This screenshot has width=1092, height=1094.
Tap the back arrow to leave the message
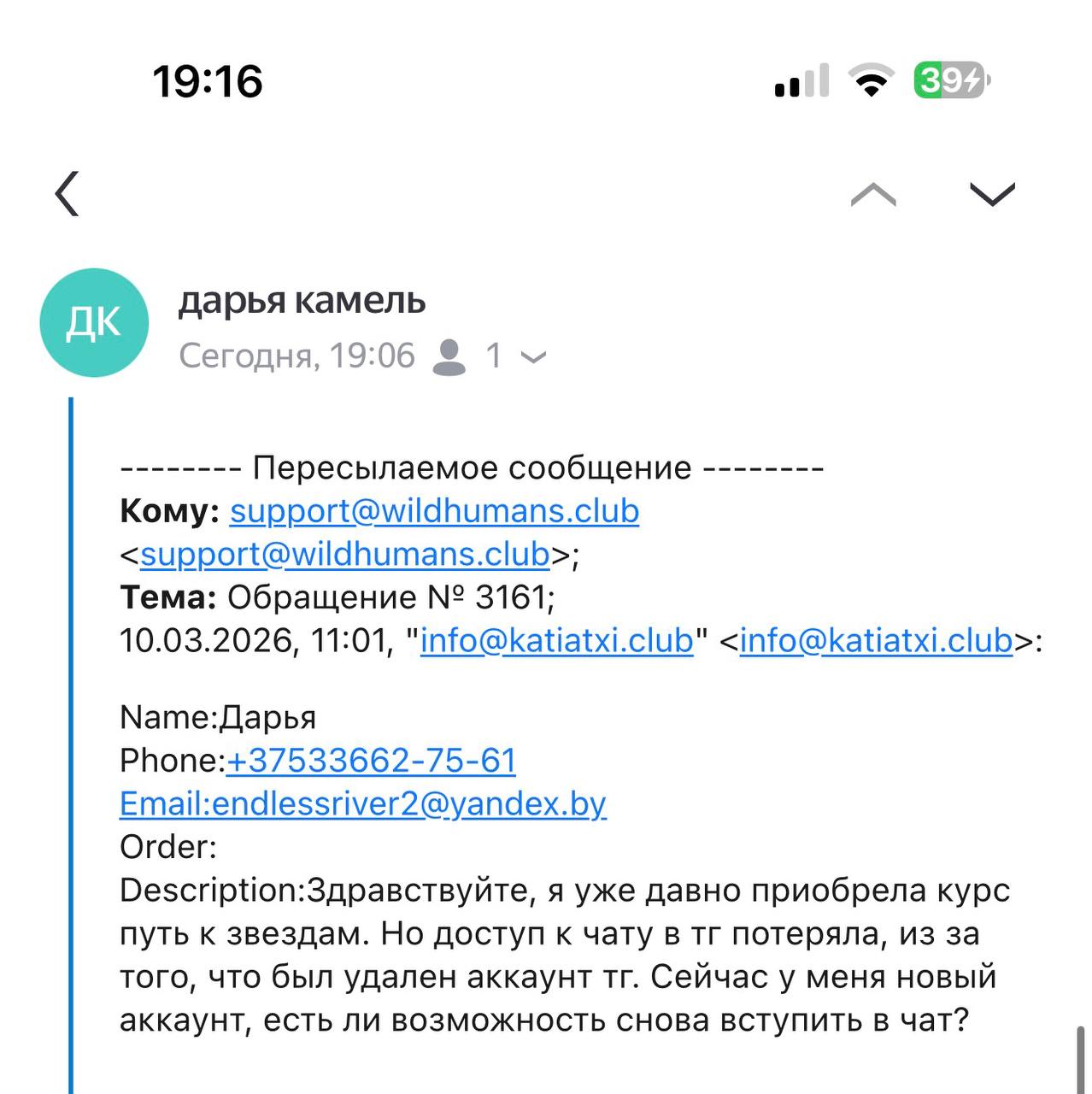[68, 194]
